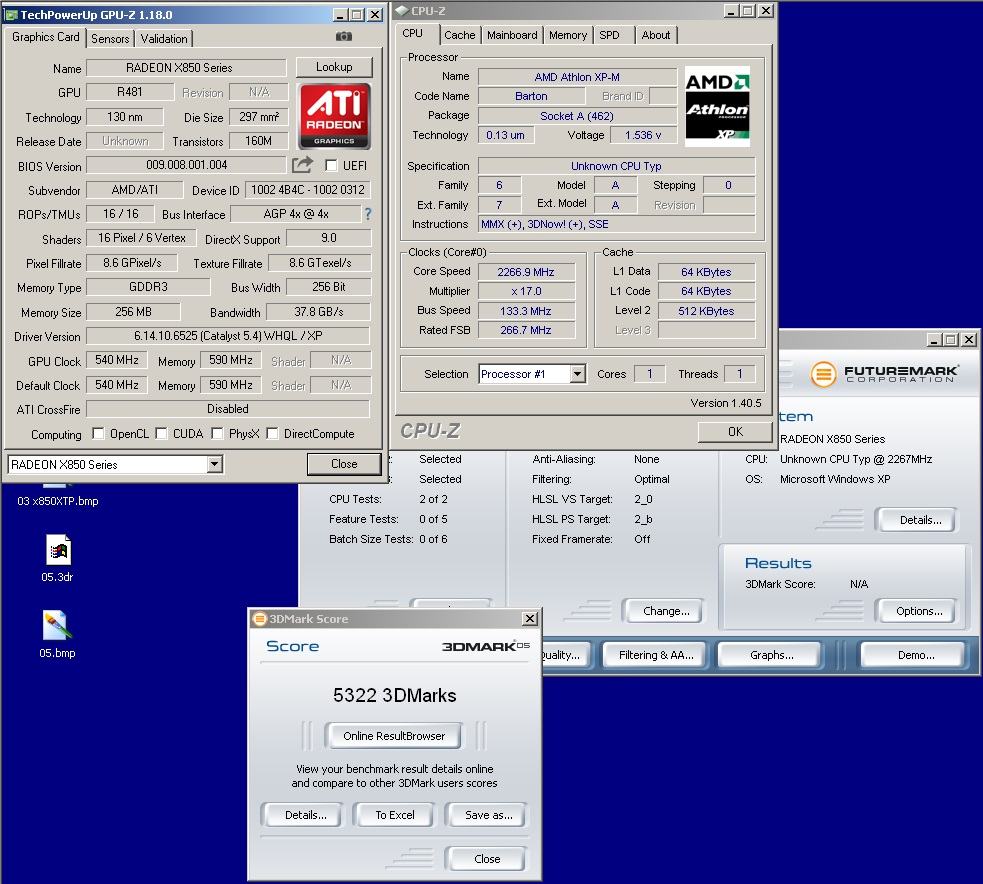Open the Mainboard tab in CPU-Z
983x884 pixels.
point(512,35)
